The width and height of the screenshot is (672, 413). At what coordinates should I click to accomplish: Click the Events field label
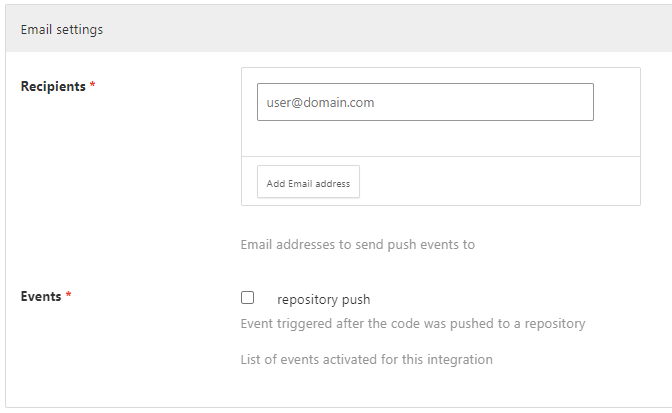click(40, 296)
